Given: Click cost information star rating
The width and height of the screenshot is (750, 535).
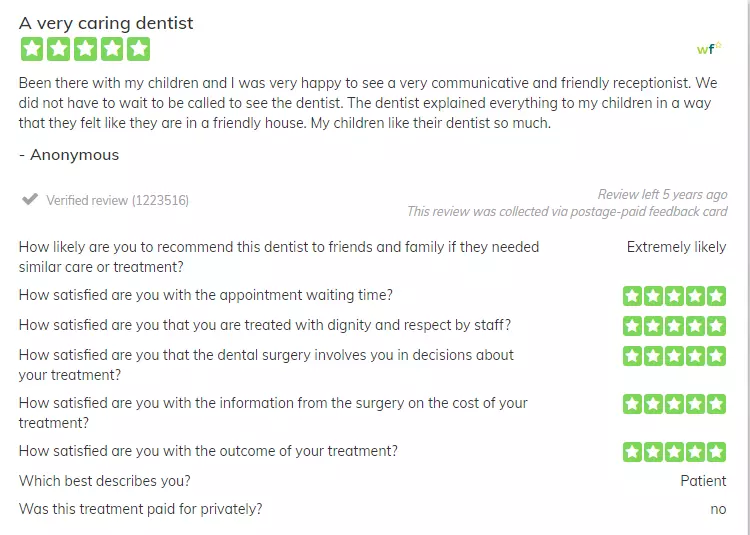Looking at the screenshot, I should click(674, 404).
